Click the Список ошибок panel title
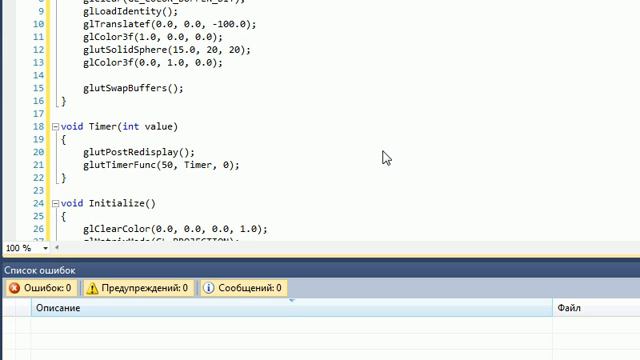 pyautogui.click(x=40, y=271)
